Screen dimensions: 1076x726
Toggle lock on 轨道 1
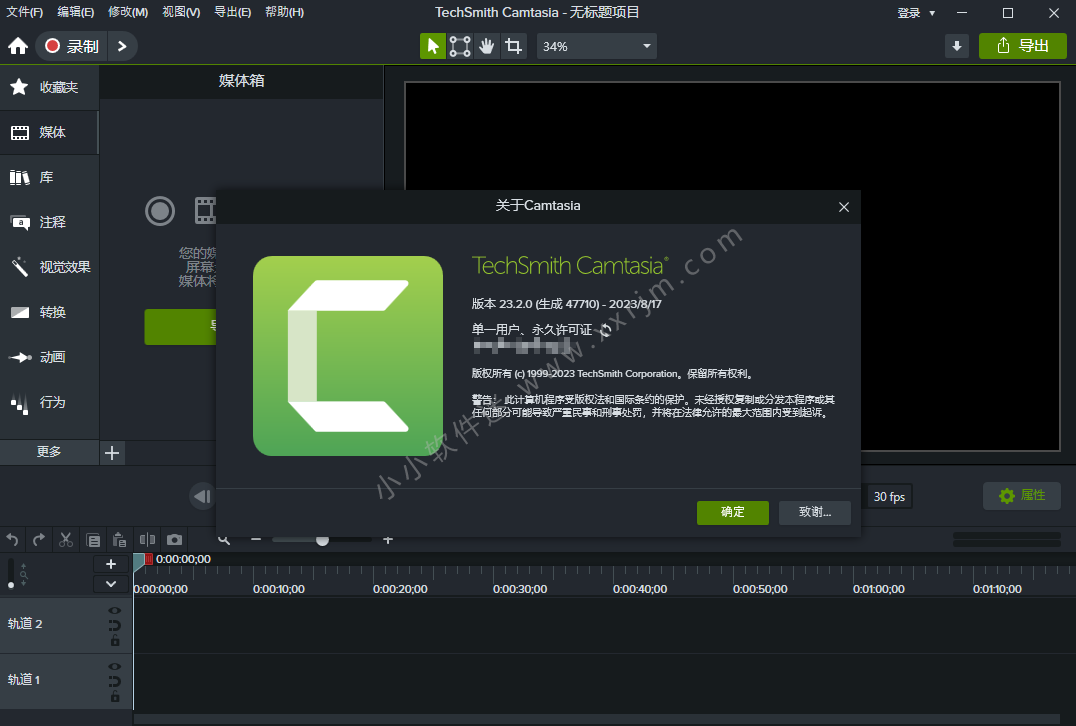click(115, 696)
